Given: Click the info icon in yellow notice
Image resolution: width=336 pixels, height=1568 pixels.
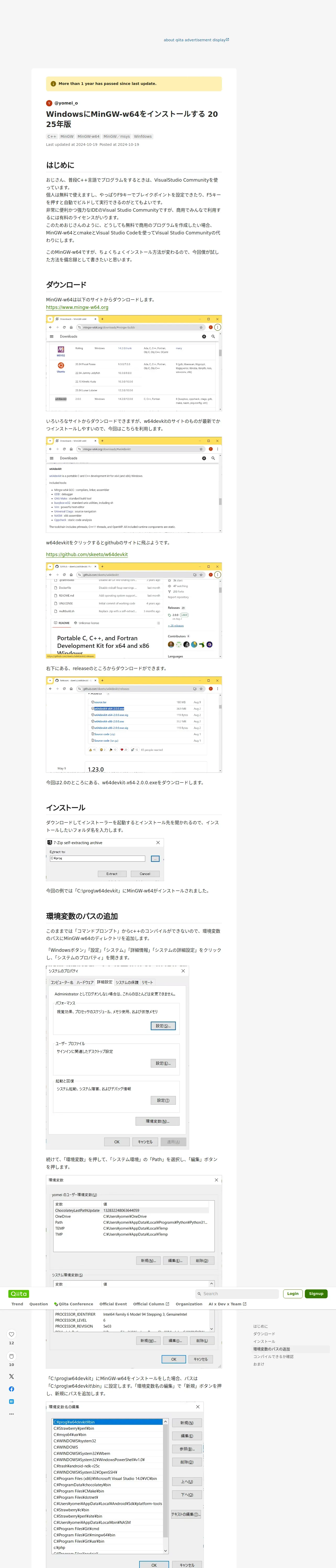Looking at the screenshot, I should coord(53,84).
